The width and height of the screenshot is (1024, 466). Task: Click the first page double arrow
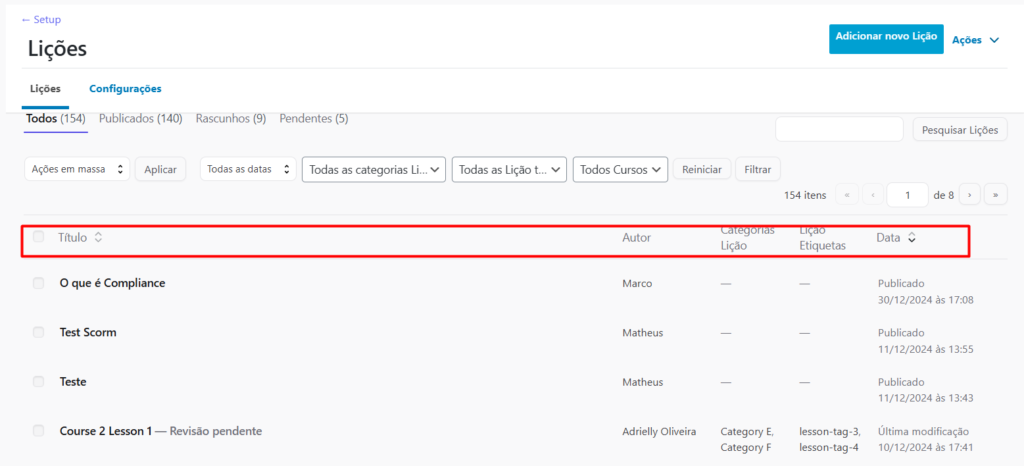[x=846, y=195]
